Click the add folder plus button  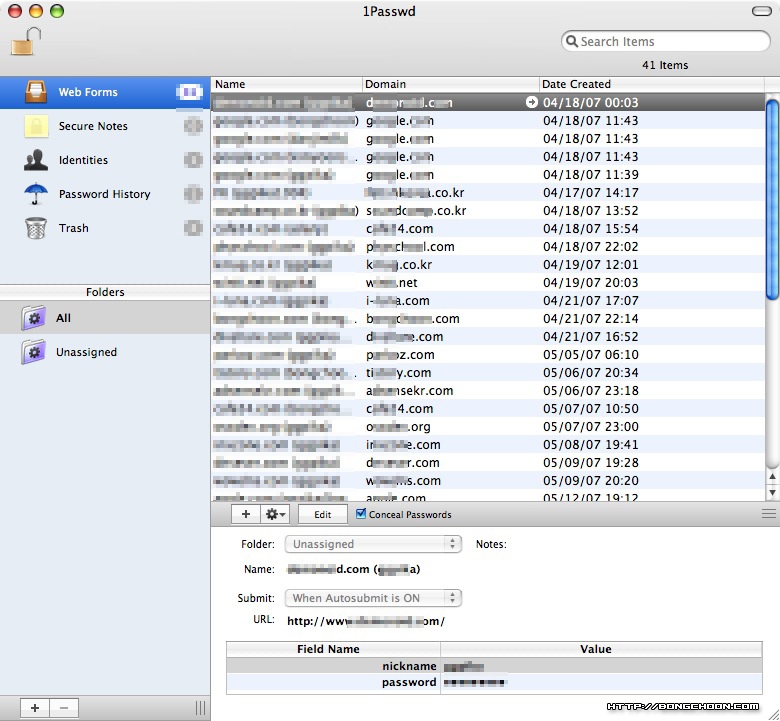click(35, 708)
